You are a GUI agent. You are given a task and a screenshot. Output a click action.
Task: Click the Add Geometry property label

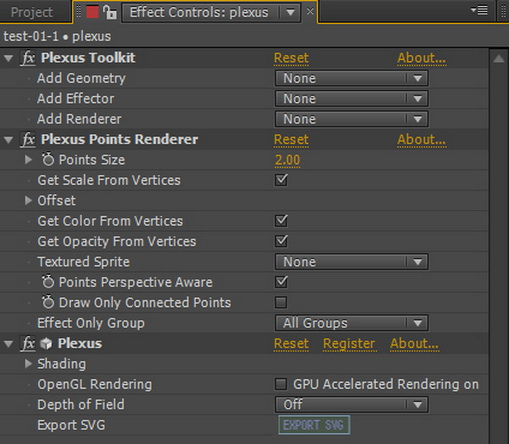[81, 79]
